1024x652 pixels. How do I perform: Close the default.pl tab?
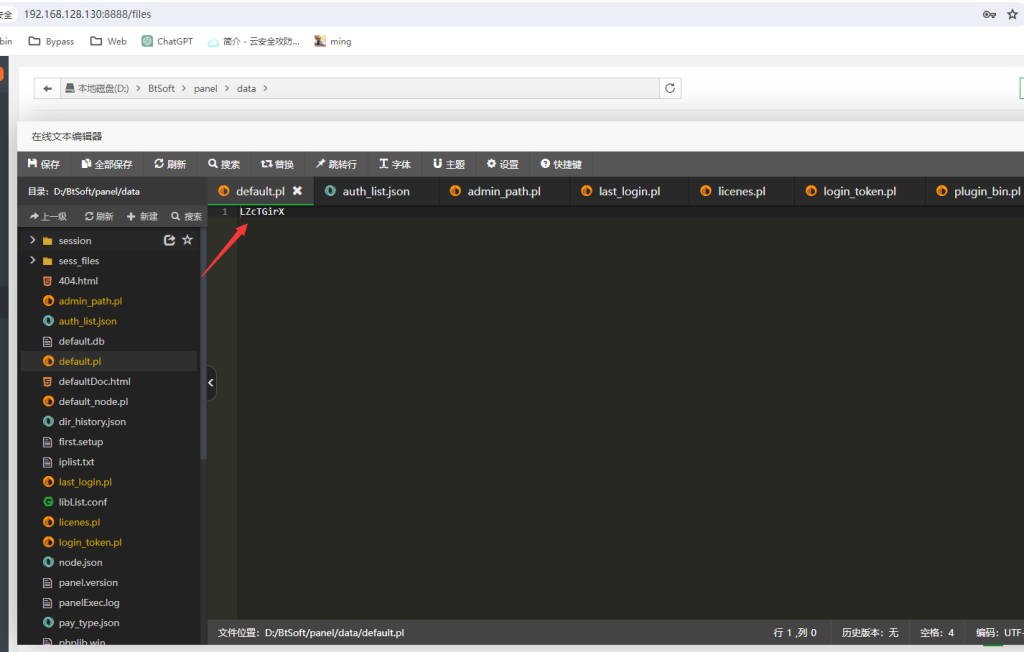click(x=297, y=191)
